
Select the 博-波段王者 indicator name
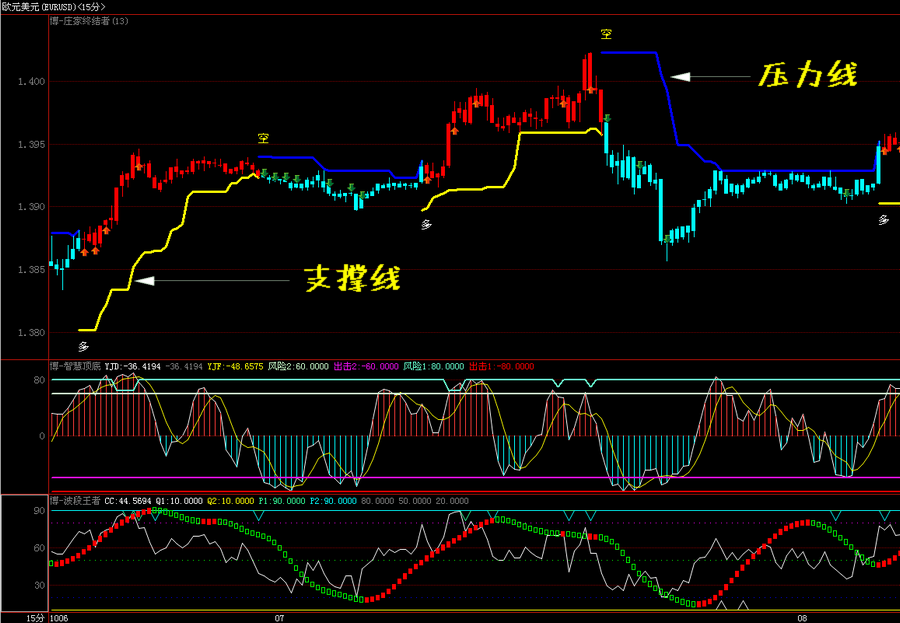tap(75, 501)
